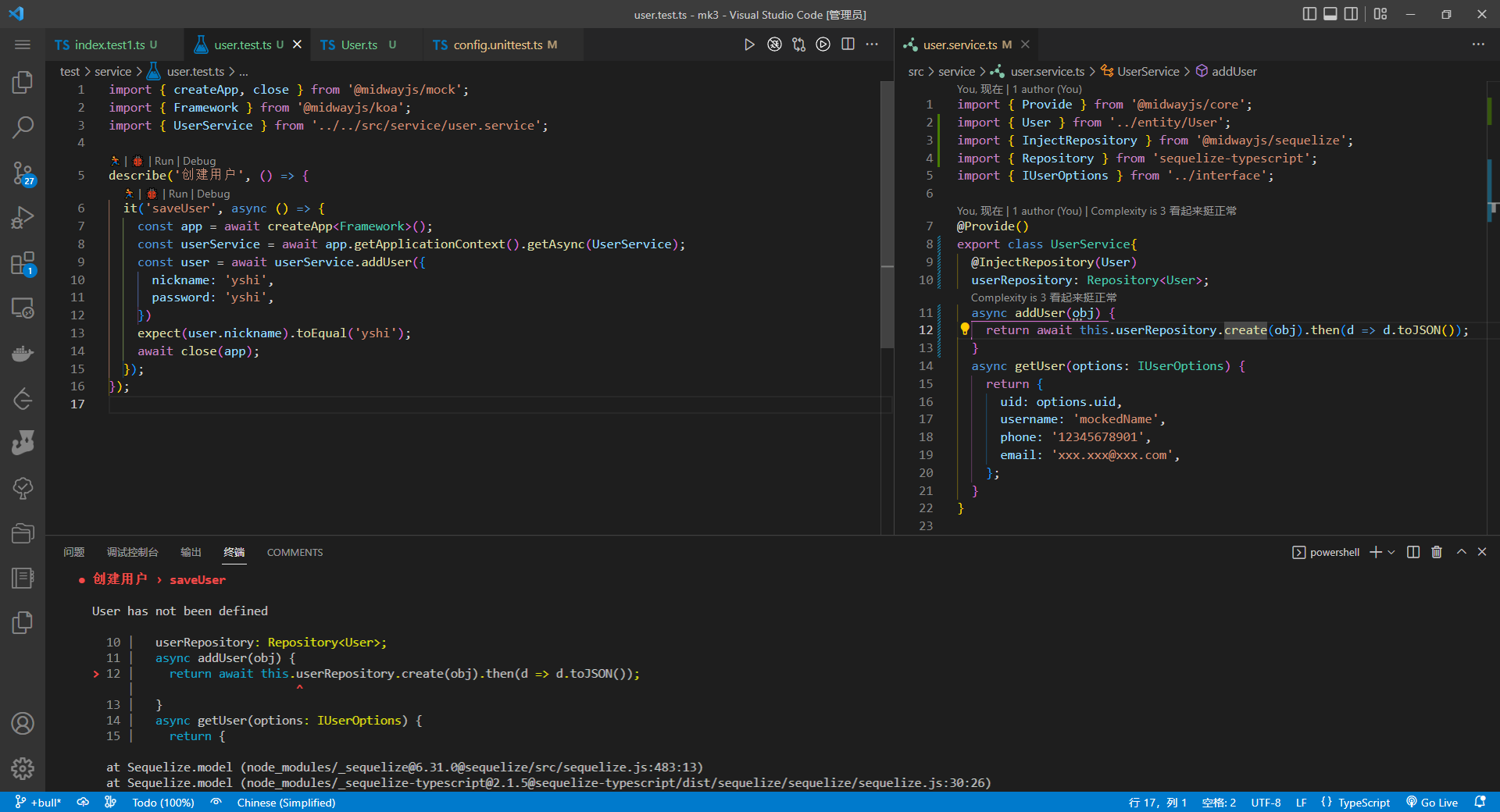Open the Search view in sidebar

click(23, 126)
